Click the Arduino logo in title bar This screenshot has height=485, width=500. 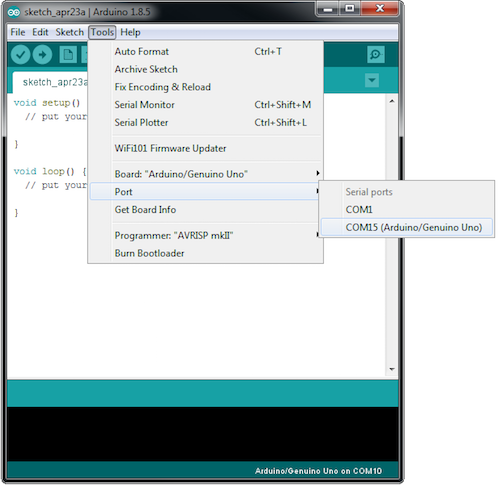coord(14,12)
